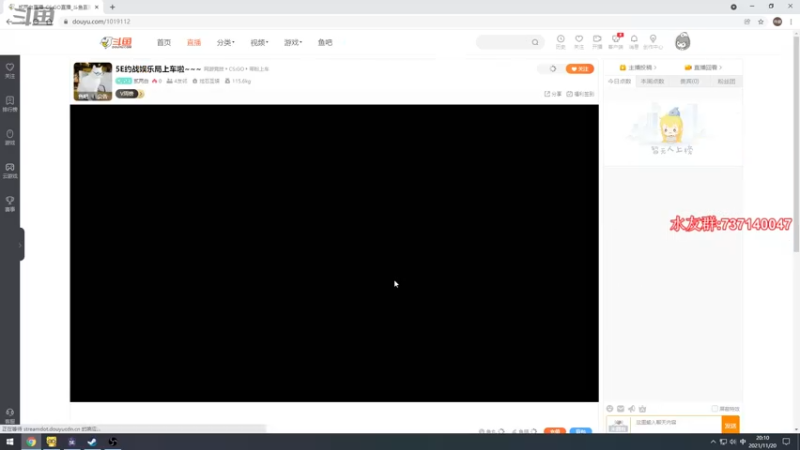Click the chat message input field
800x450 pixels.
677,424
